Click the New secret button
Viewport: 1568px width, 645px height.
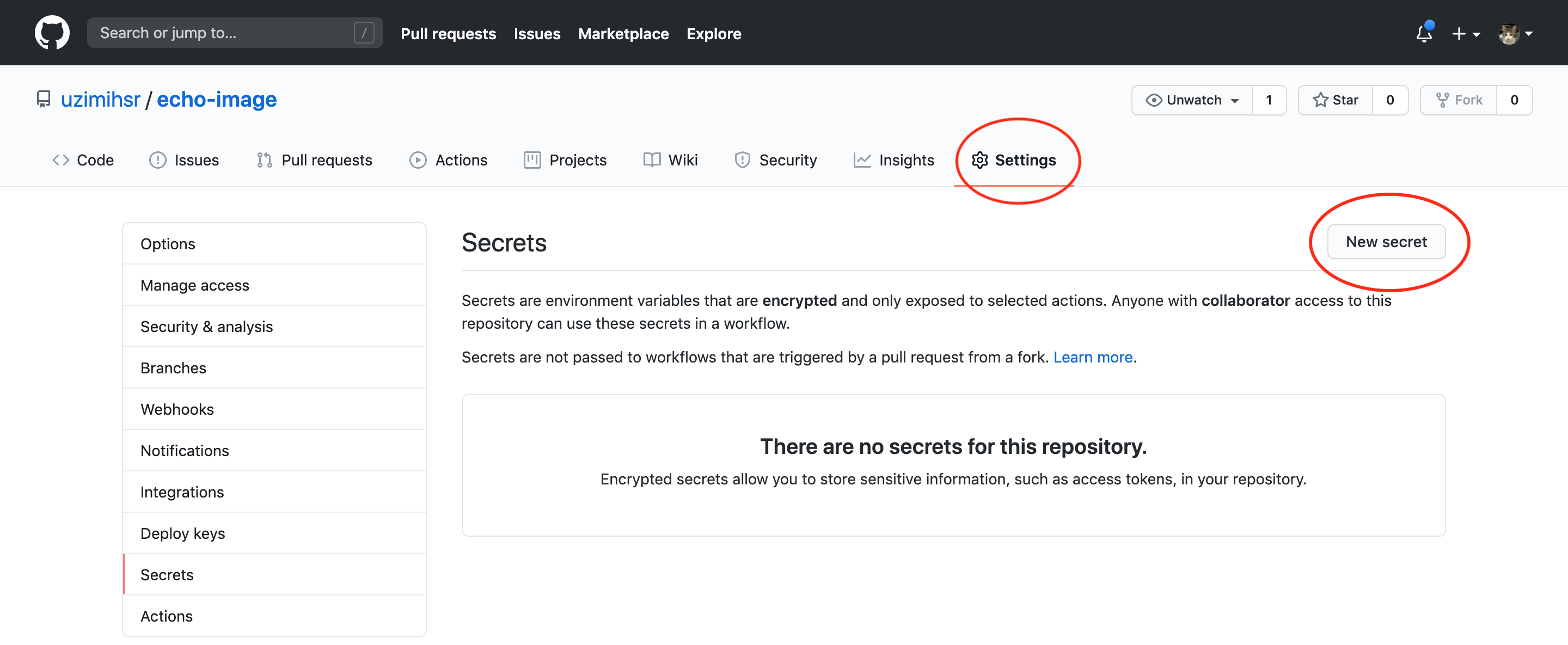click(x=1386, y=242)
